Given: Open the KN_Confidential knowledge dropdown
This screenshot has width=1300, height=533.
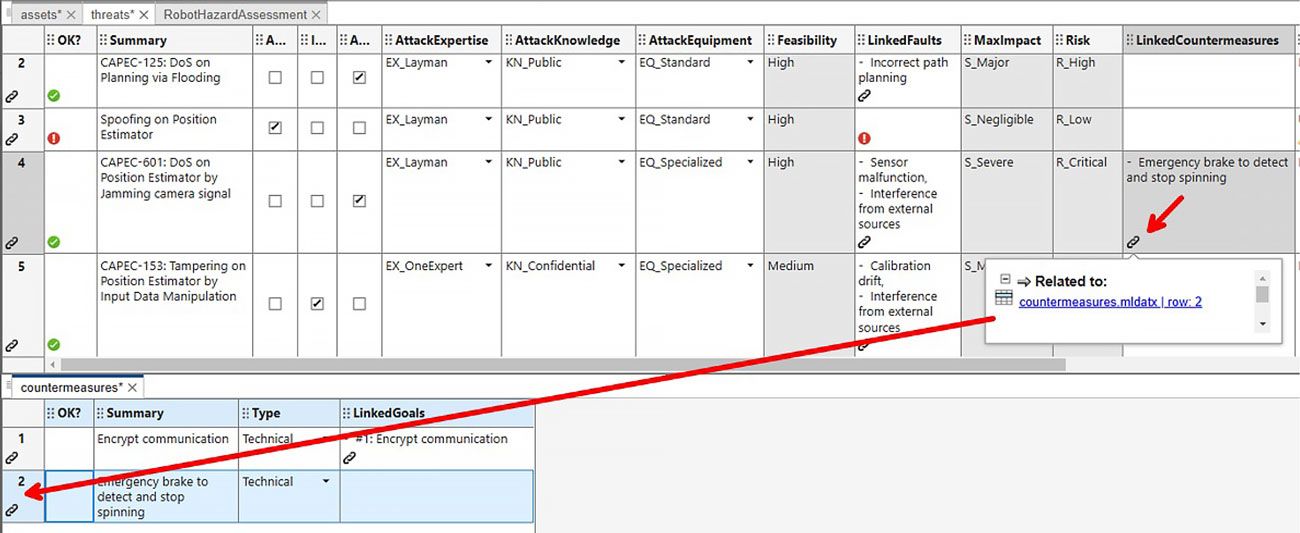Looking at the screenshot, I should tap(623, 266).
